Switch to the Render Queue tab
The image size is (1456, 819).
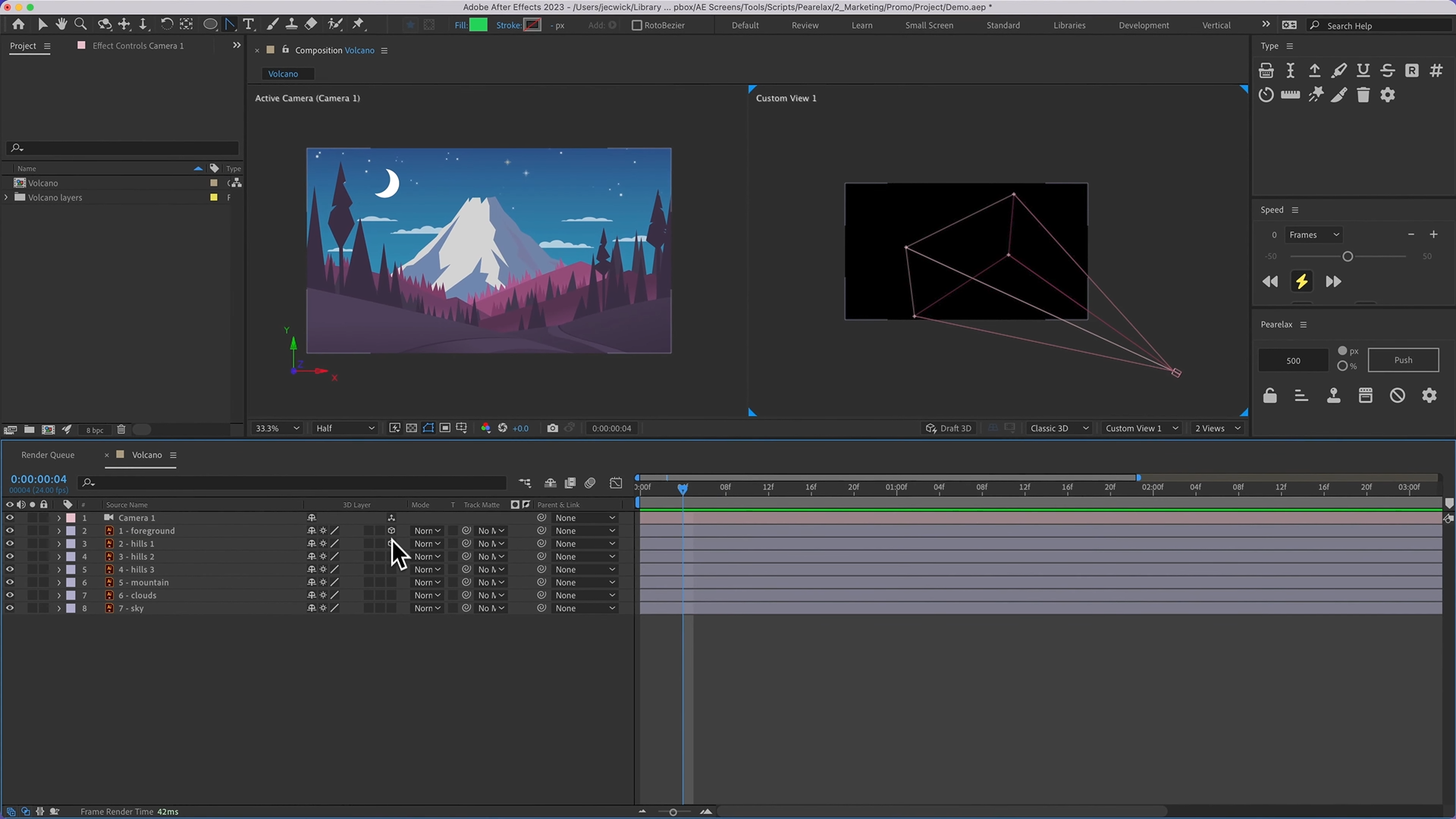pyautogui.click(x=48, y=455)
